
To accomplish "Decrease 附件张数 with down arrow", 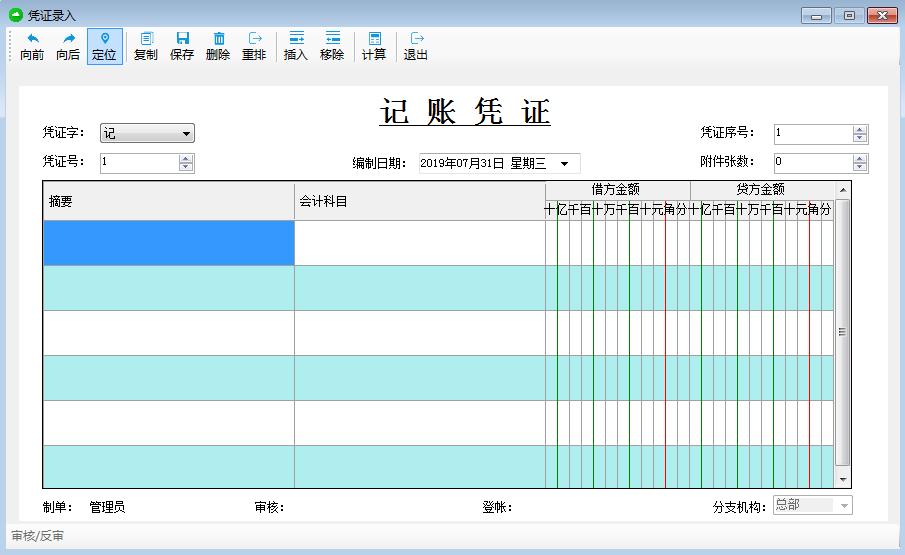I will [860, 167].
